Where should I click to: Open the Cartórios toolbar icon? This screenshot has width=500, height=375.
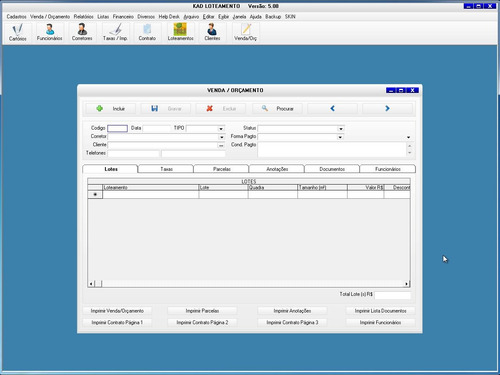17,32
